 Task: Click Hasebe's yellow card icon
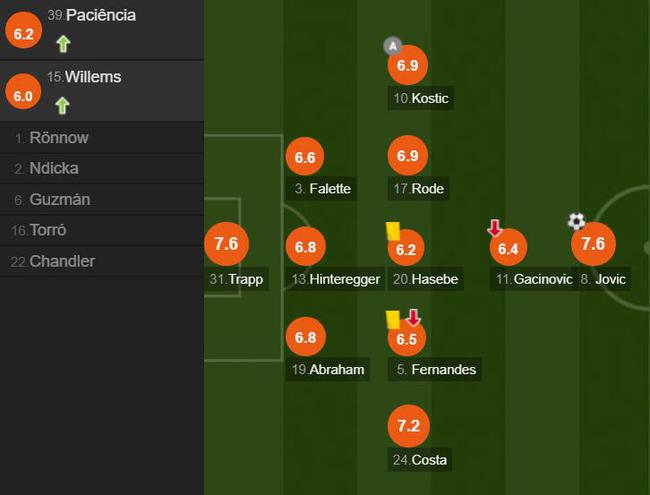(x=393, y=231)
